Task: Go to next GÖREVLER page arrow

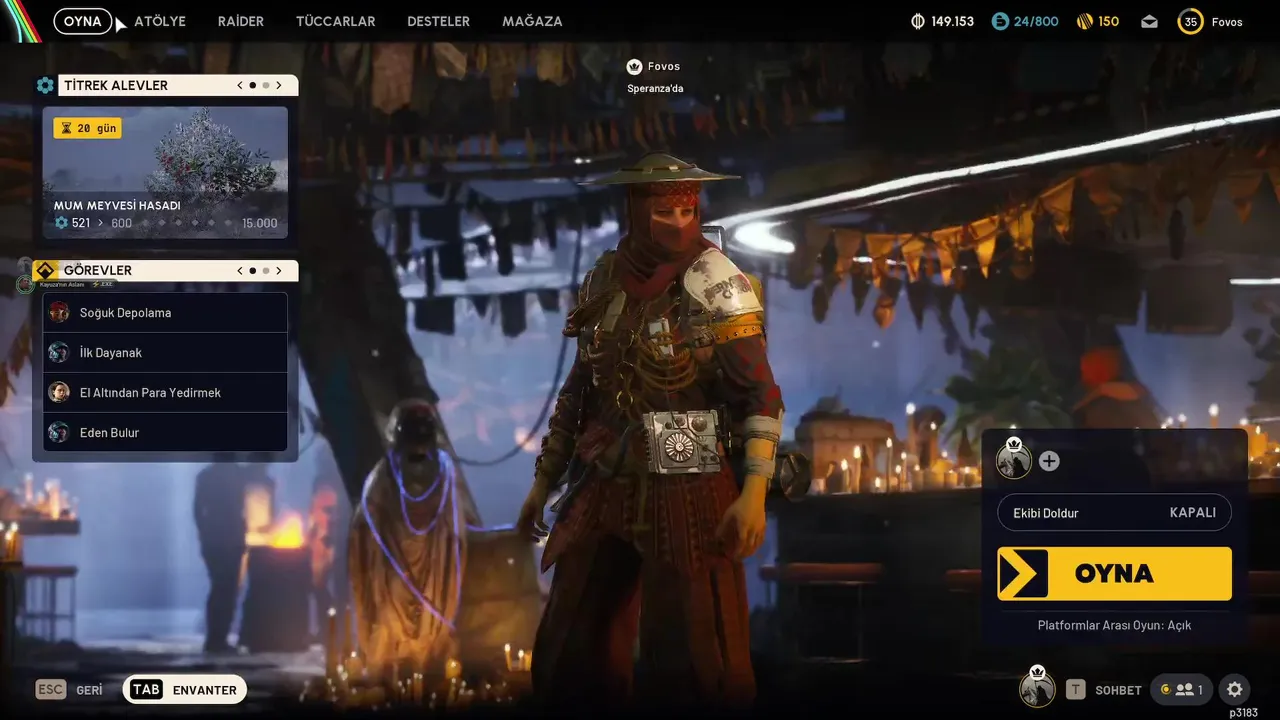Action: coord(279,271)
